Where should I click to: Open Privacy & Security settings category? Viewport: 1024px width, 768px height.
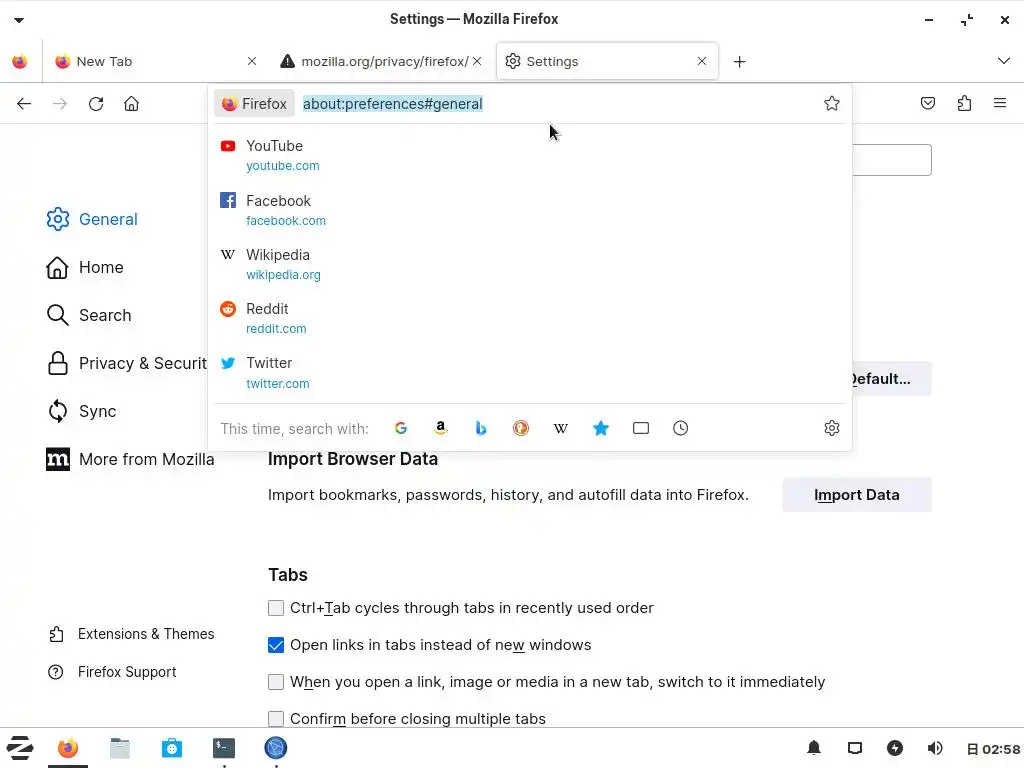click(x=127, y=363)
